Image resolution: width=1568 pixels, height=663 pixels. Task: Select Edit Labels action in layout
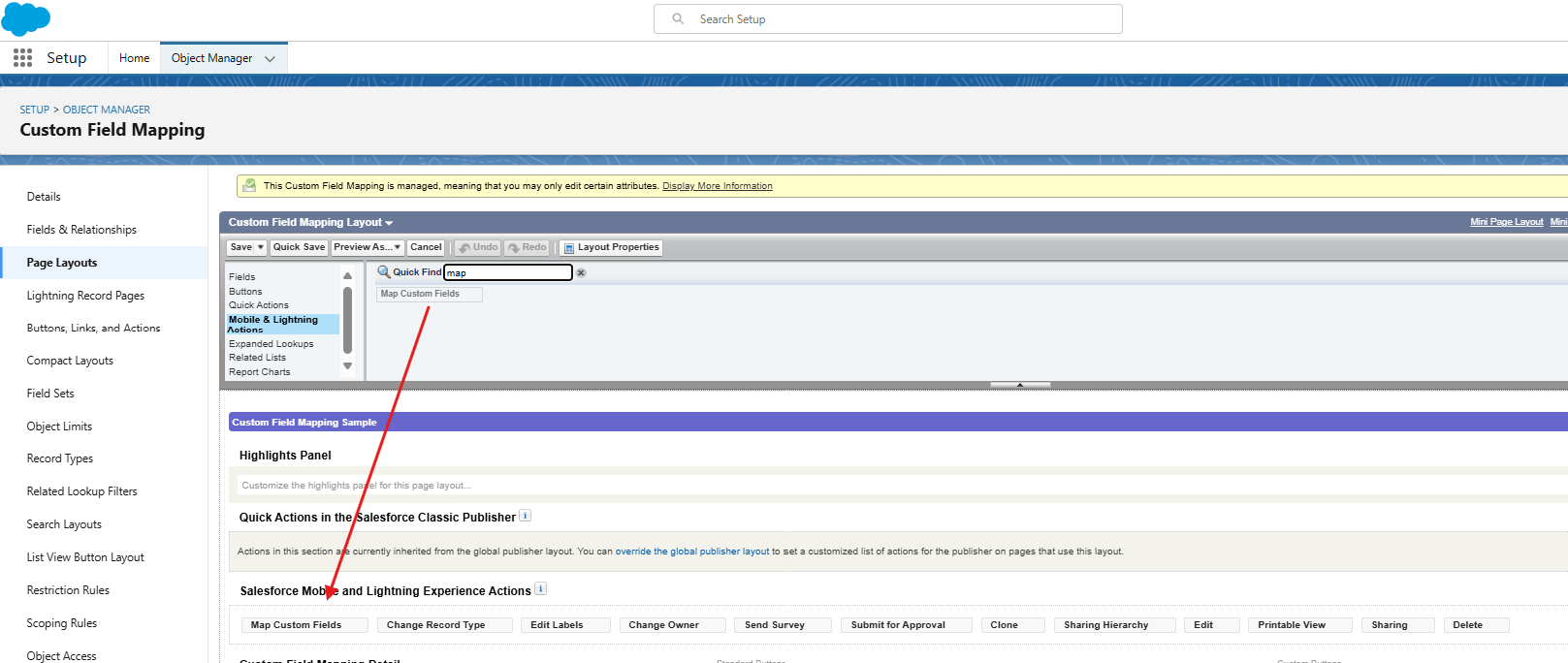tap(566, 625)
